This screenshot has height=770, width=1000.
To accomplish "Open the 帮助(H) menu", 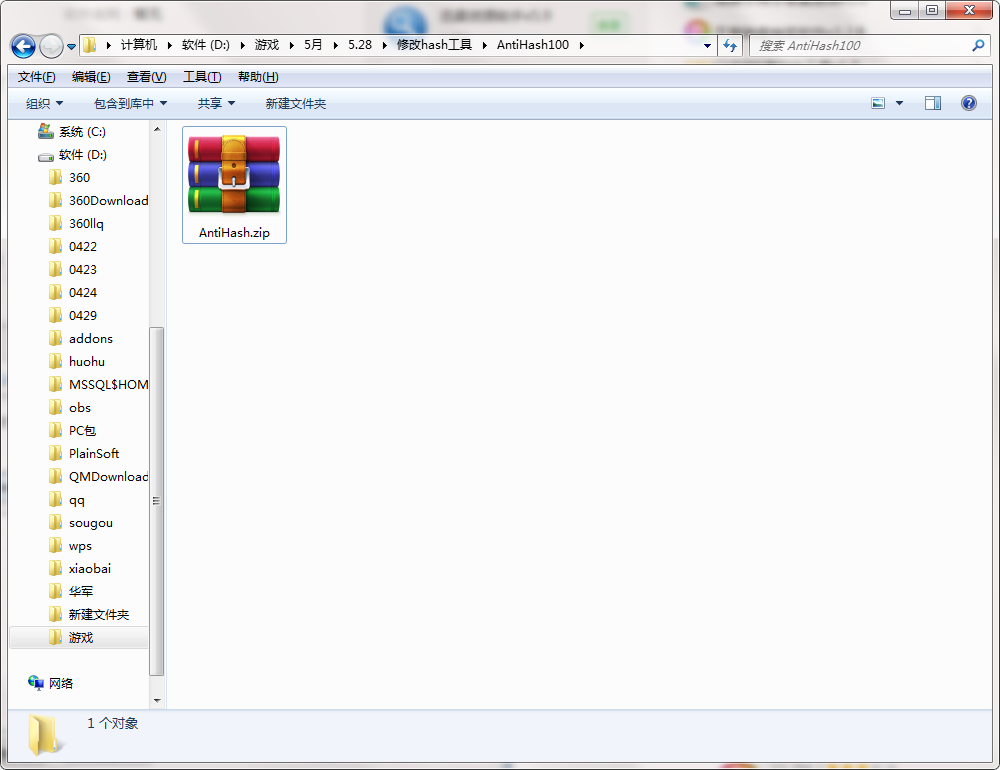I will coord(258,77).
